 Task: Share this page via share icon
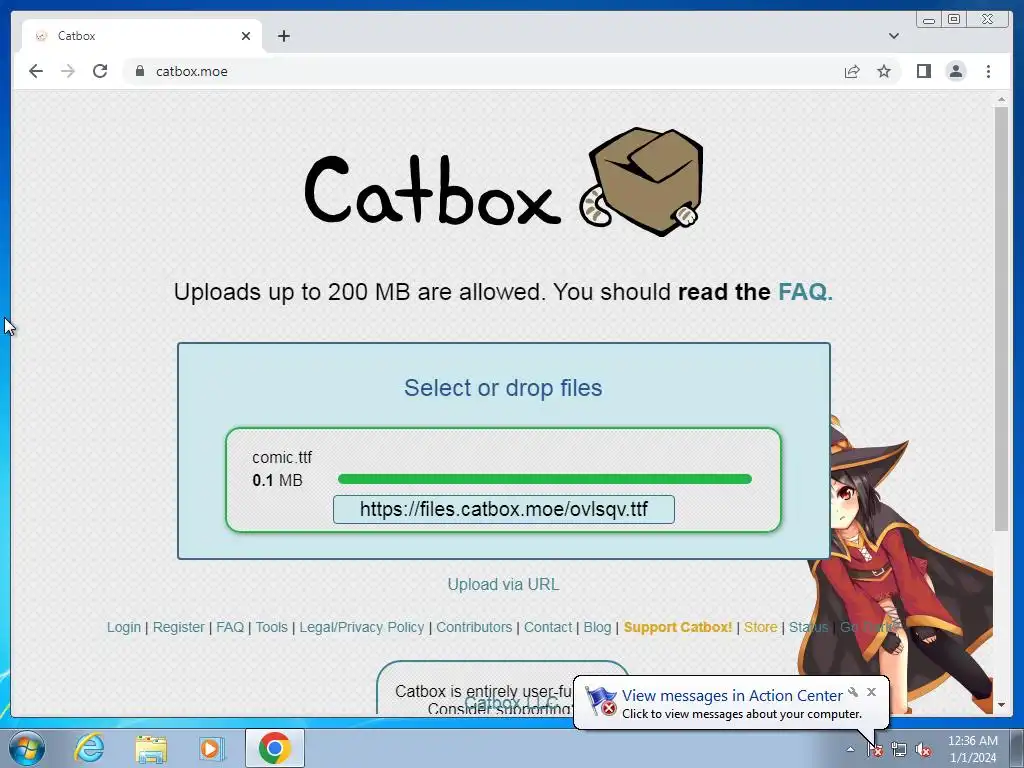(x=852, y=71)
